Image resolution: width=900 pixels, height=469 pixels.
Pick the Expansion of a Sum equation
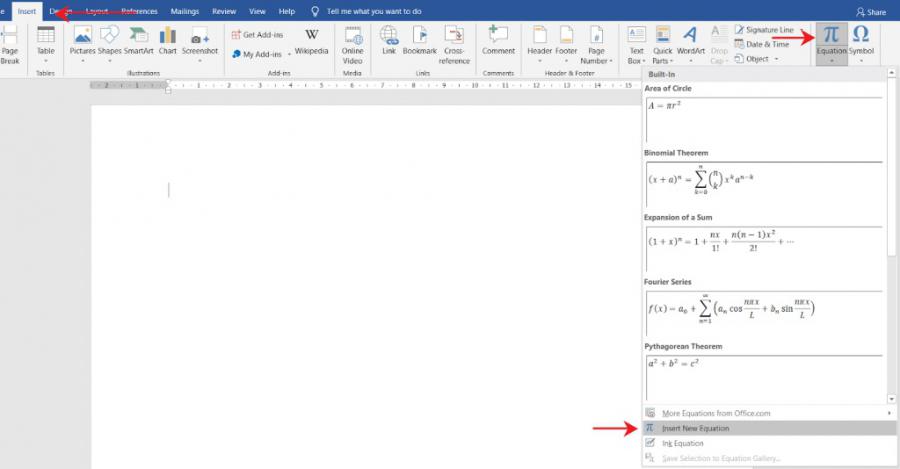point(764,249)
